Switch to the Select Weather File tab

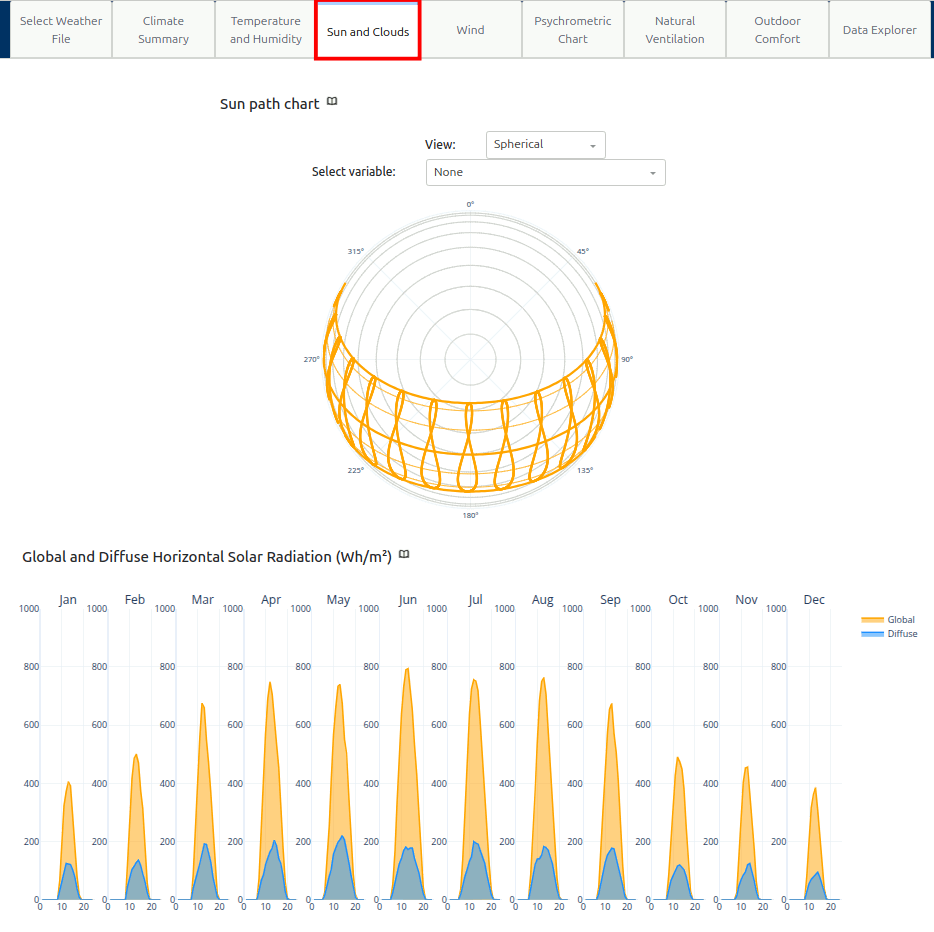(x=61, y=30)
